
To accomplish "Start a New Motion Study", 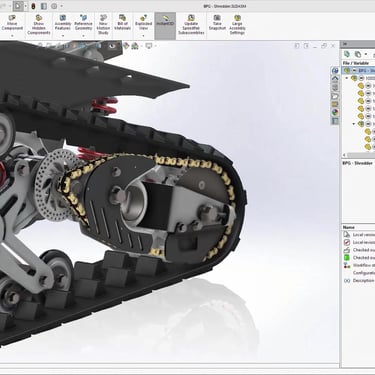I will tap(103, 25).
